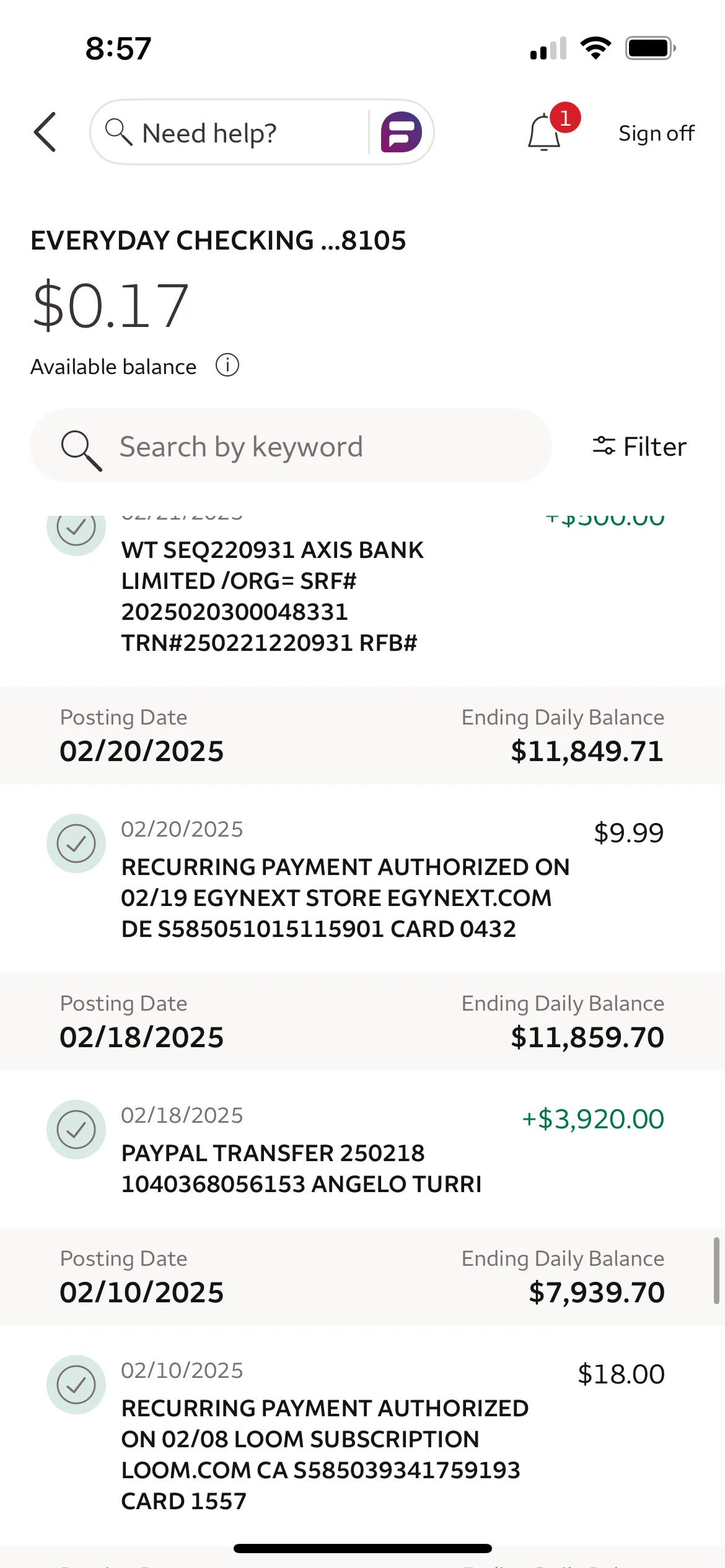The height and width of the screenshot is (1568, 725).
Task: Tap checkmark icon for Egynext Store payment
Action: (x=76, y=843)
